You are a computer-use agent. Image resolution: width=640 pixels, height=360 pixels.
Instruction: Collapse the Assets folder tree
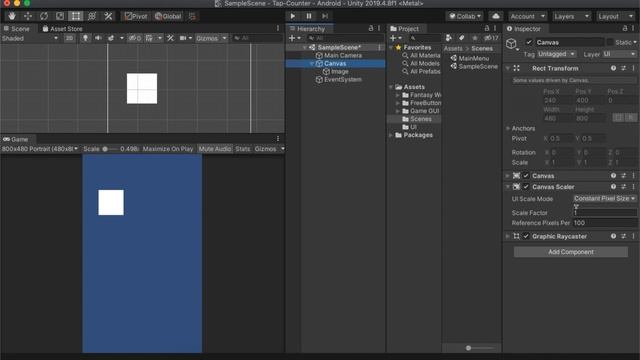391,87
